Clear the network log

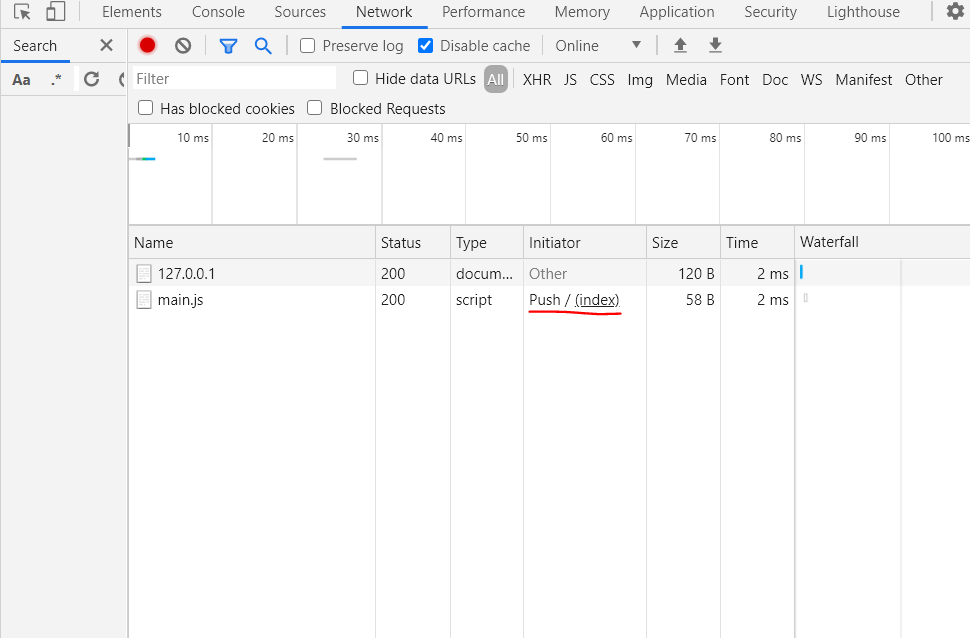point(183,45)
